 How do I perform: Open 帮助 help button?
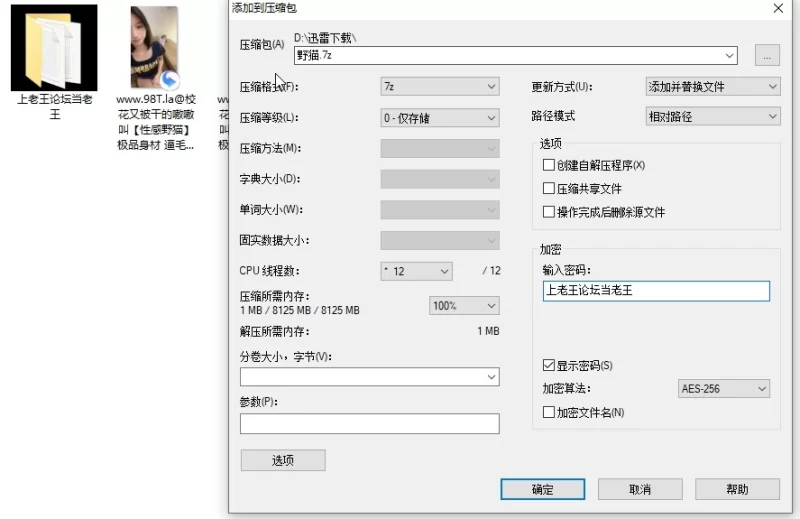click(737, 489)
